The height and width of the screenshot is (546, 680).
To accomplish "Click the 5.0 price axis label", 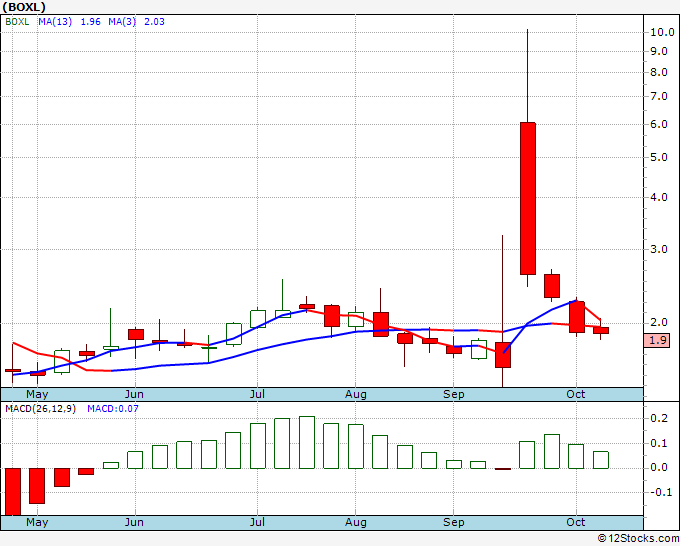I will click(x=659, y=157).
